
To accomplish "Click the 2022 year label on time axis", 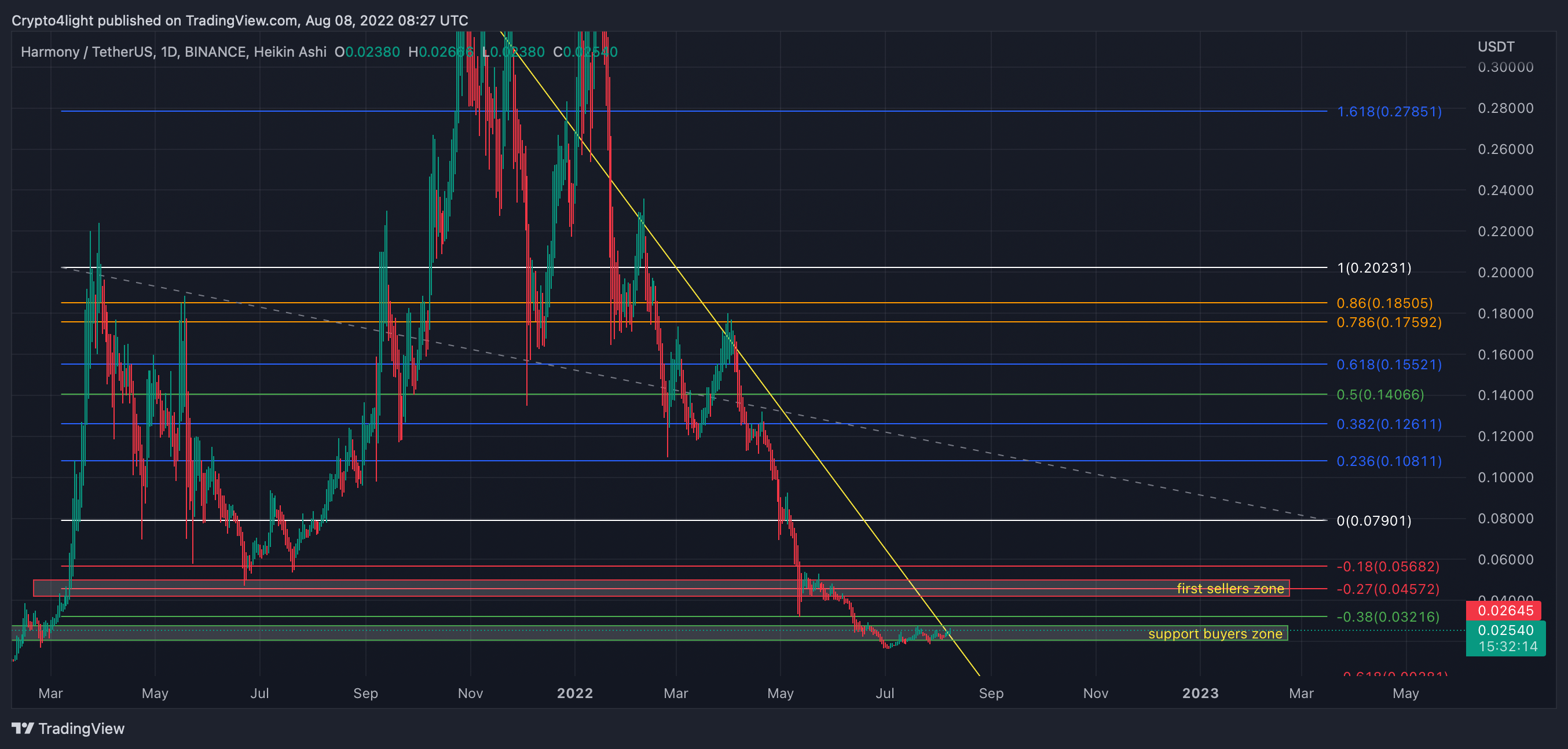I will pyautogui.click(x=574, y=693).
